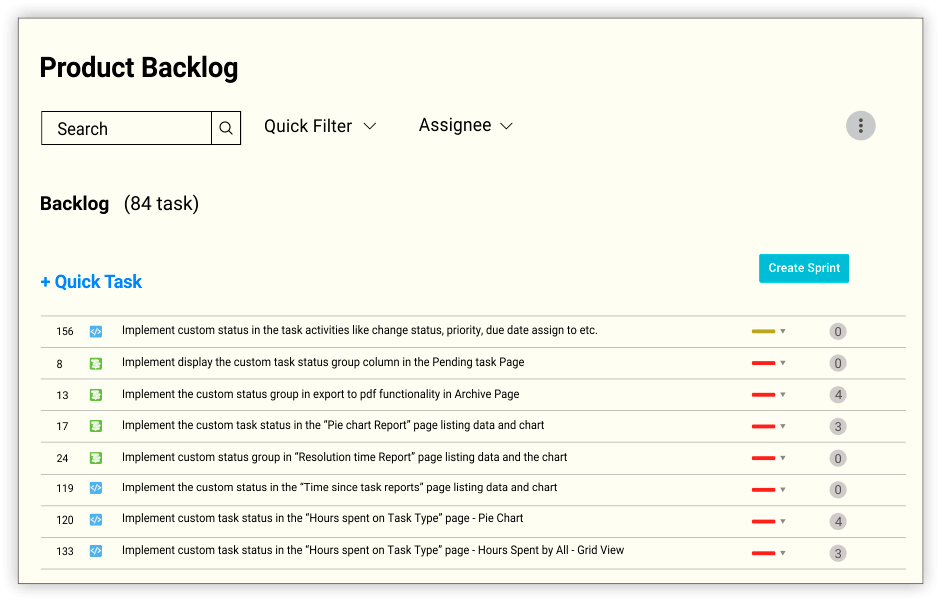This screenshot has width=941, height=601.
Task: Click the blue code icon on task 120
Action: click(96, 520)
